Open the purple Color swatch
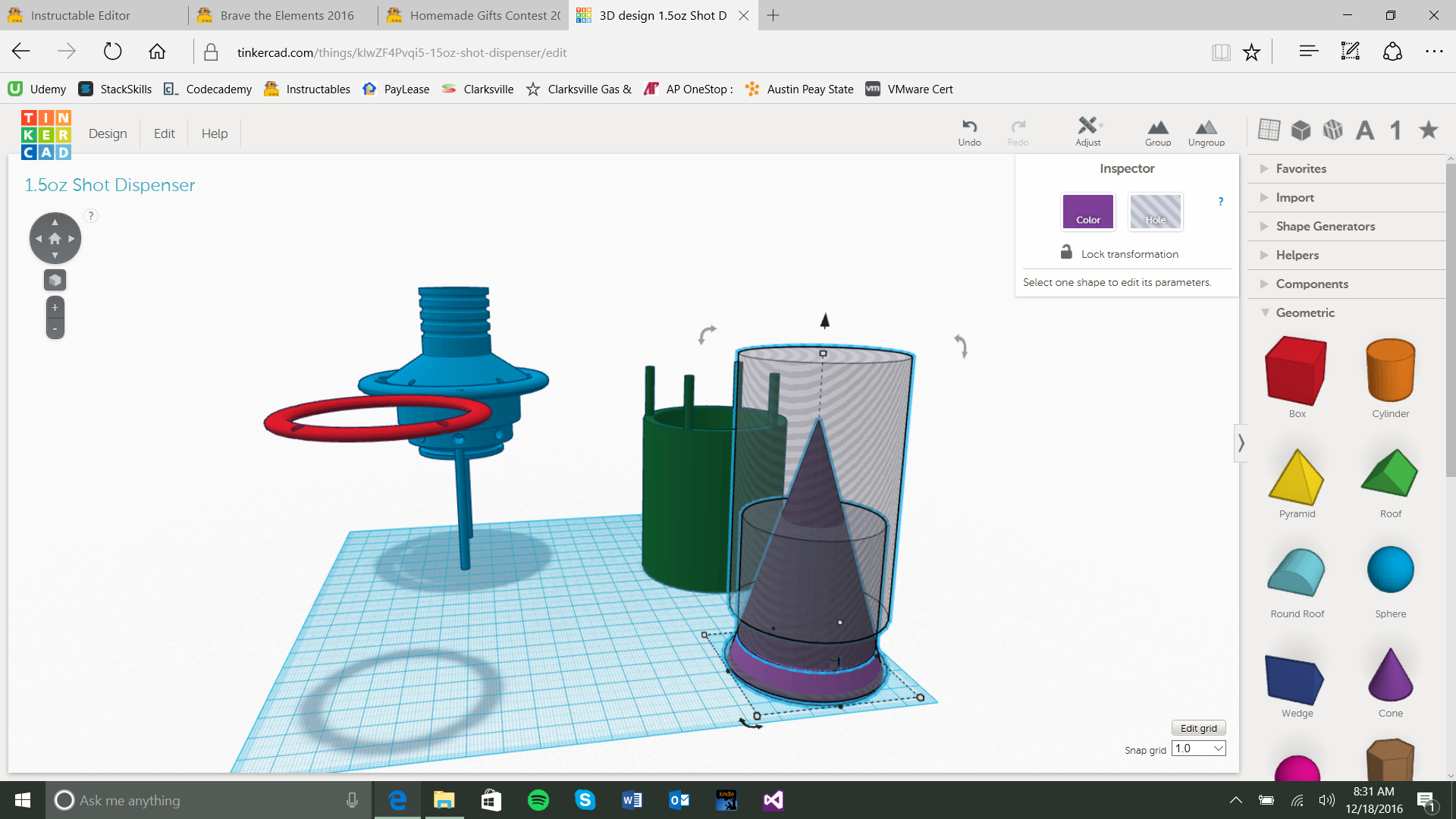Viewport: 1456px width, 819px height. tap(1087, 212)
